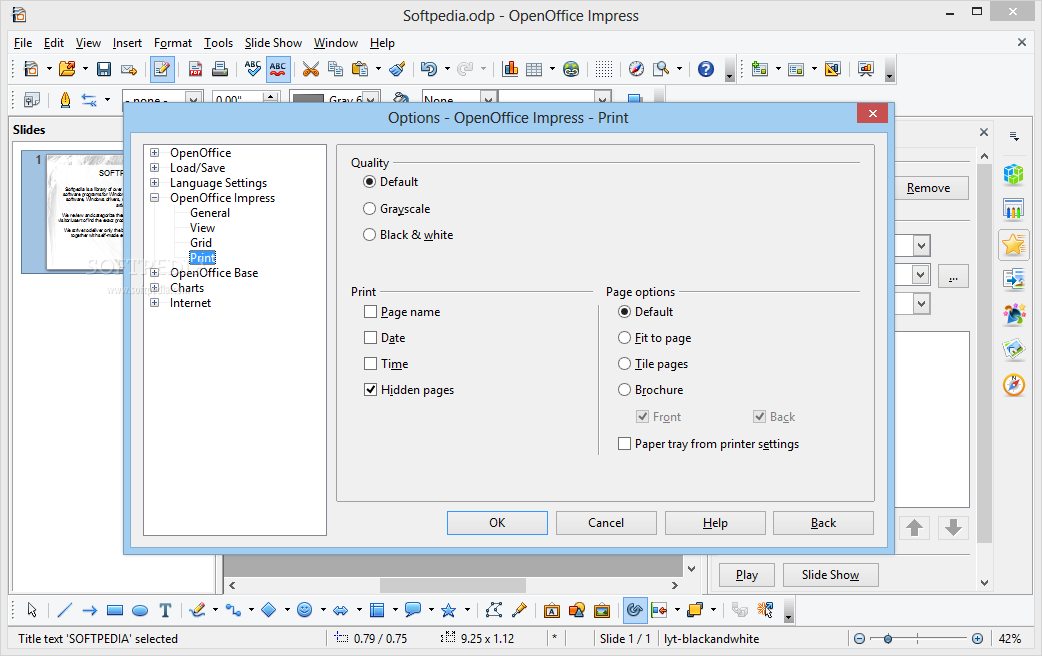Screen dimensions: 1042x656
Task: Open OpenOffice Help question mark icon
Action: point(706,69)
